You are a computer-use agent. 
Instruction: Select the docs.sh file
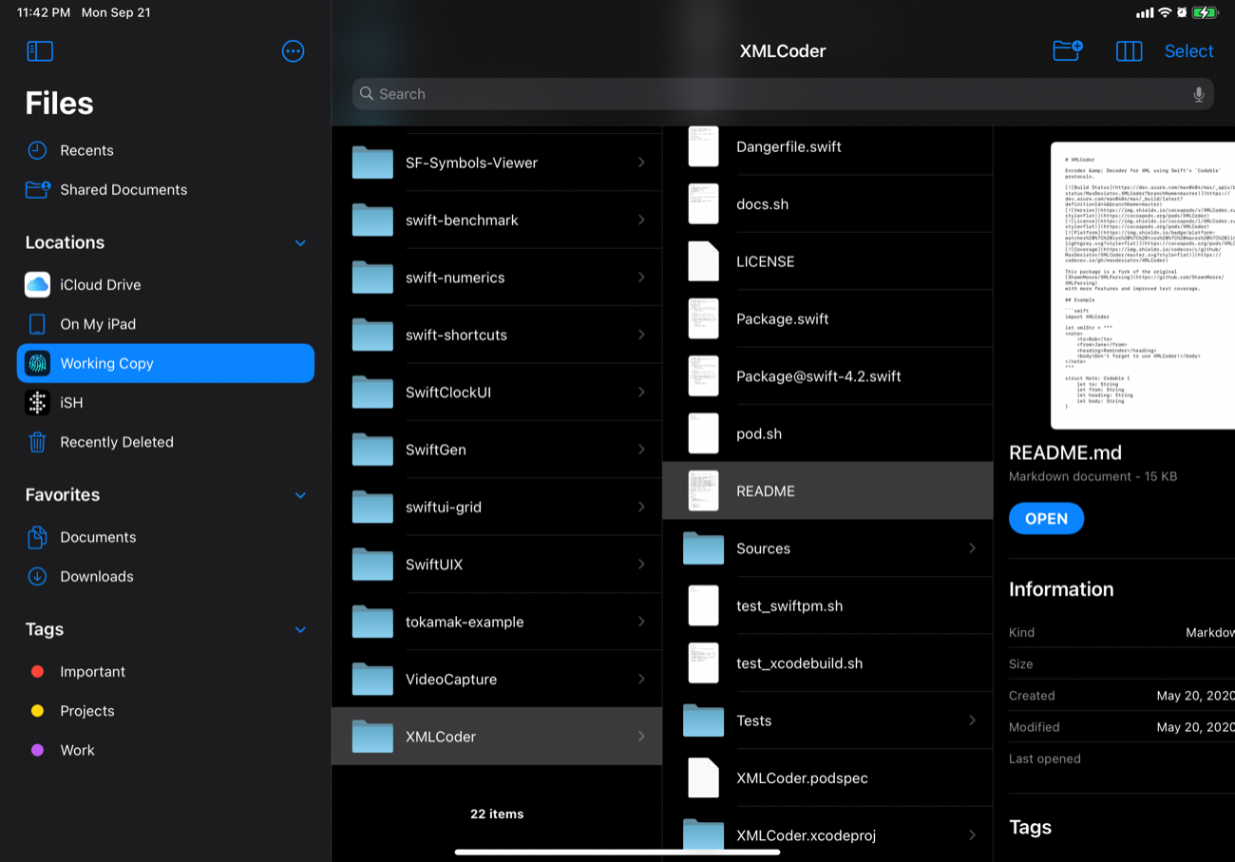coord(828,204)
